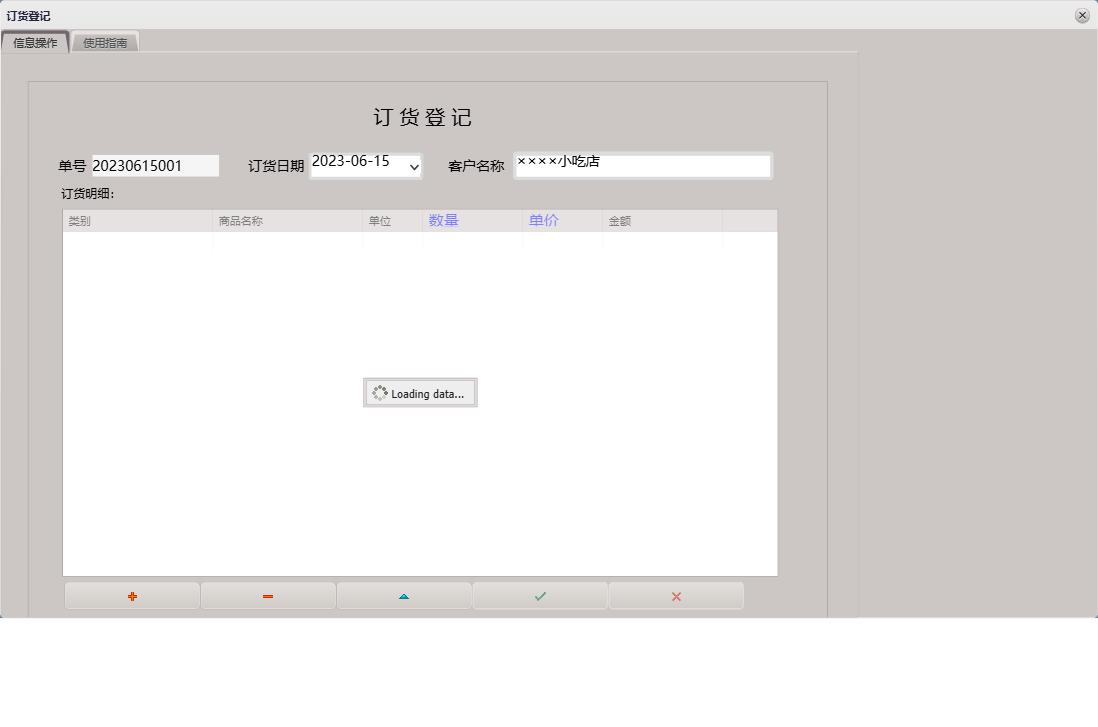1098x727 pixels.
Task: Close the 订货登记 window
Action: click(1082, 15)
